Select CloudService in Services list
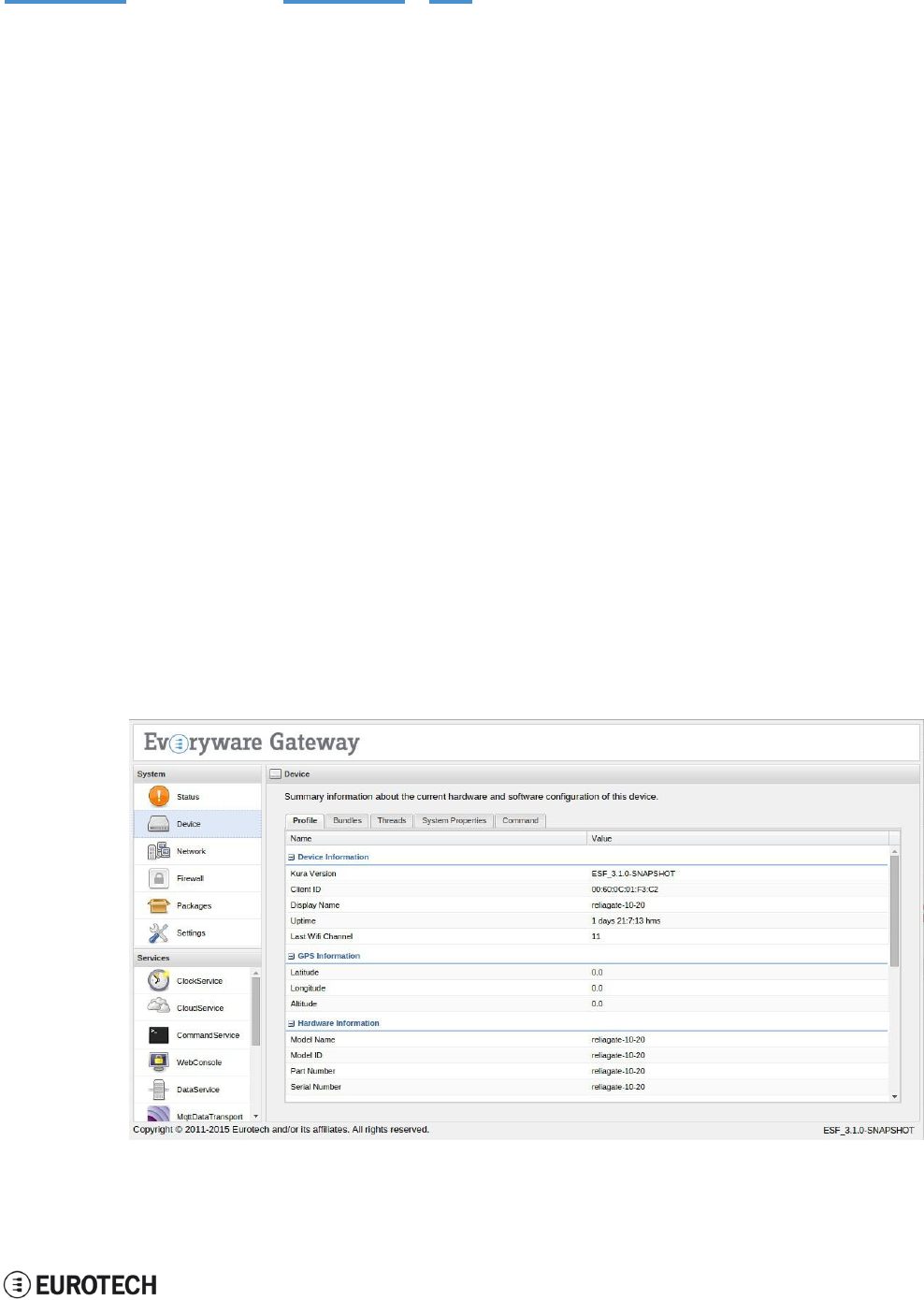 [192, 1008]
